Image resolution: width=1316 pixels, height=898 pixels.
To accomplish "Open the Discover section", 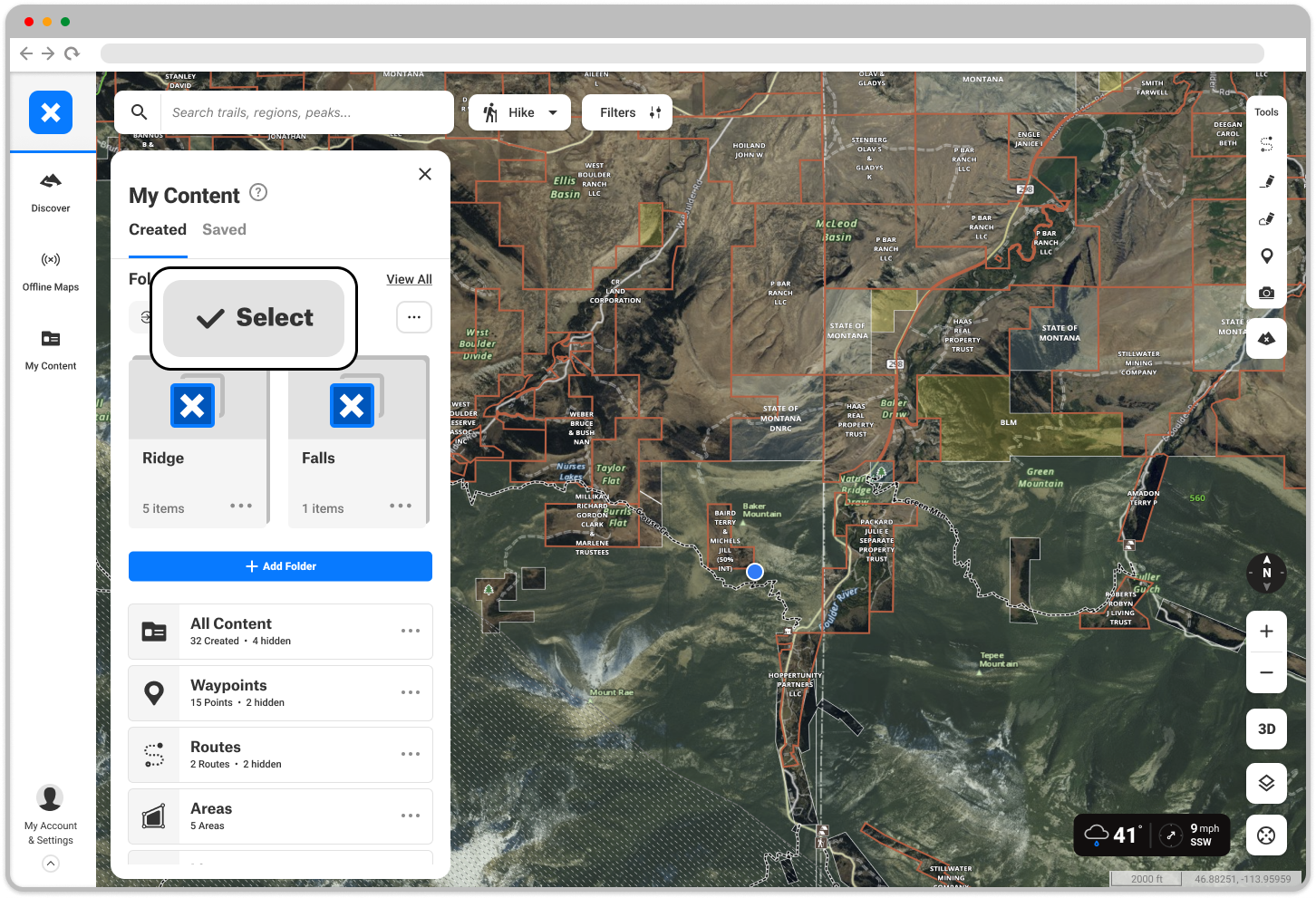I will pos(51,193).
